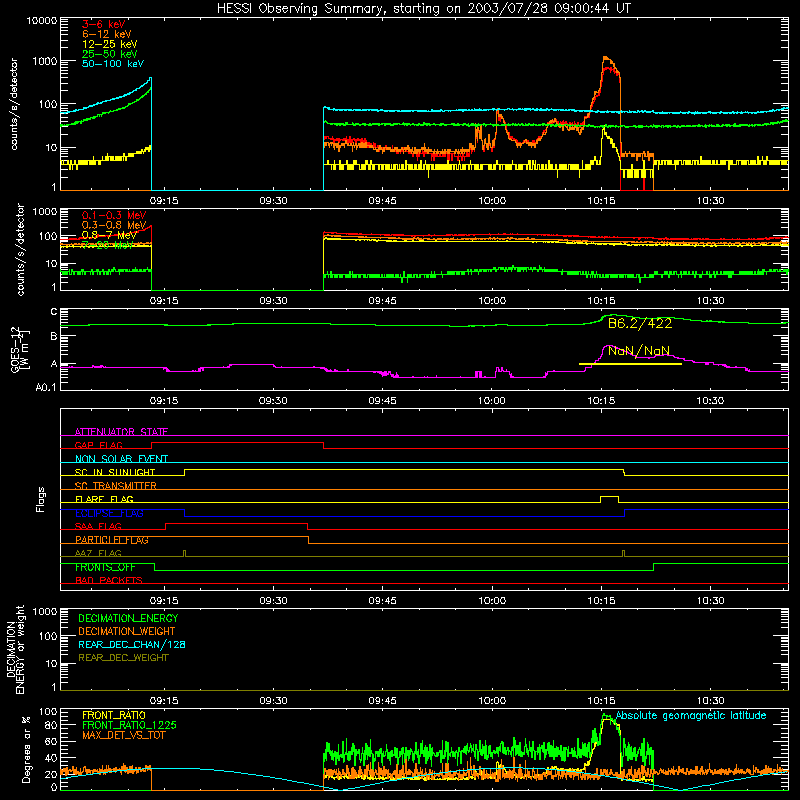Image resolution: width=800 pixels, height=800 pixels.
Task: Select the NON_SOLAR_EVENT flag label
Action: 121,459
